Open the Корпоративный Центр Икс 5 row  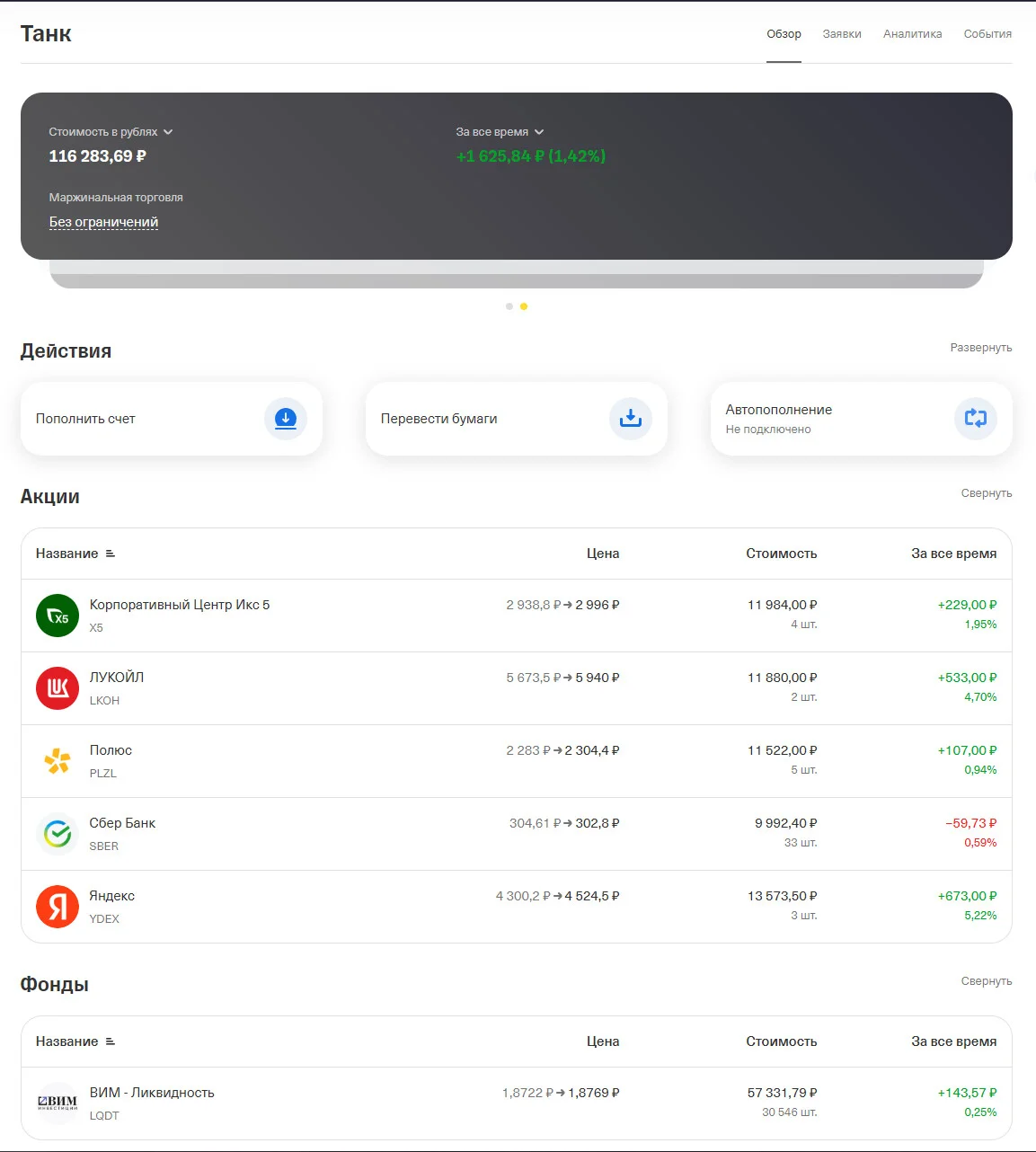point(517,616)
